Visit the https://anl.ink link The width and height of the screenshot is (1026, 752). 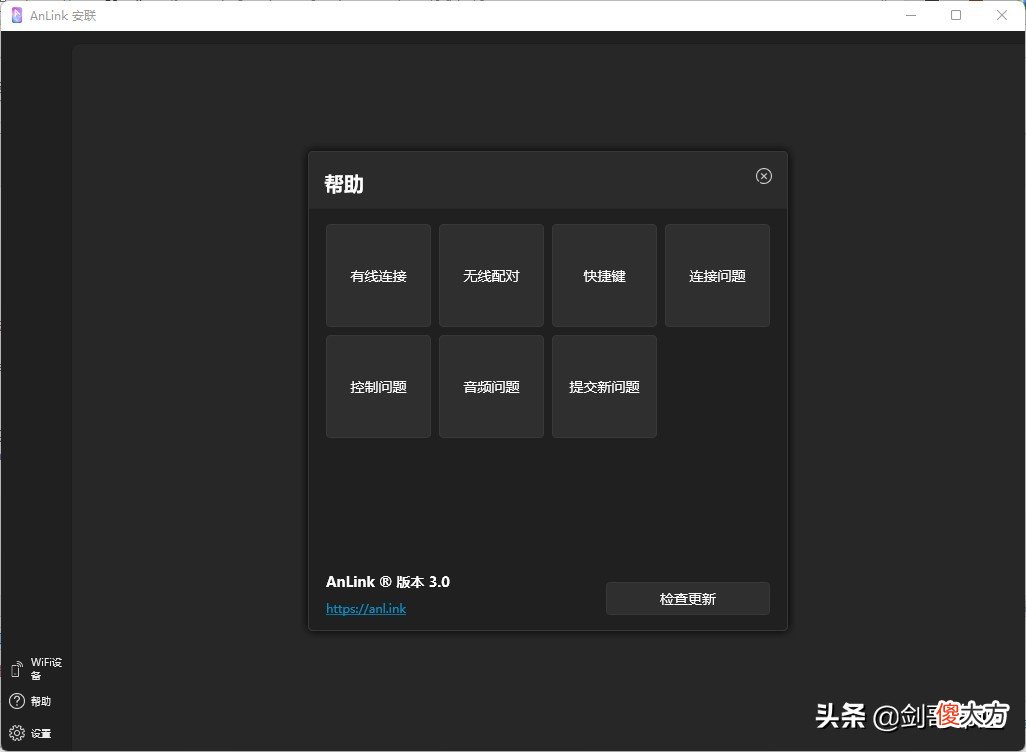click(x=366, y=609)
